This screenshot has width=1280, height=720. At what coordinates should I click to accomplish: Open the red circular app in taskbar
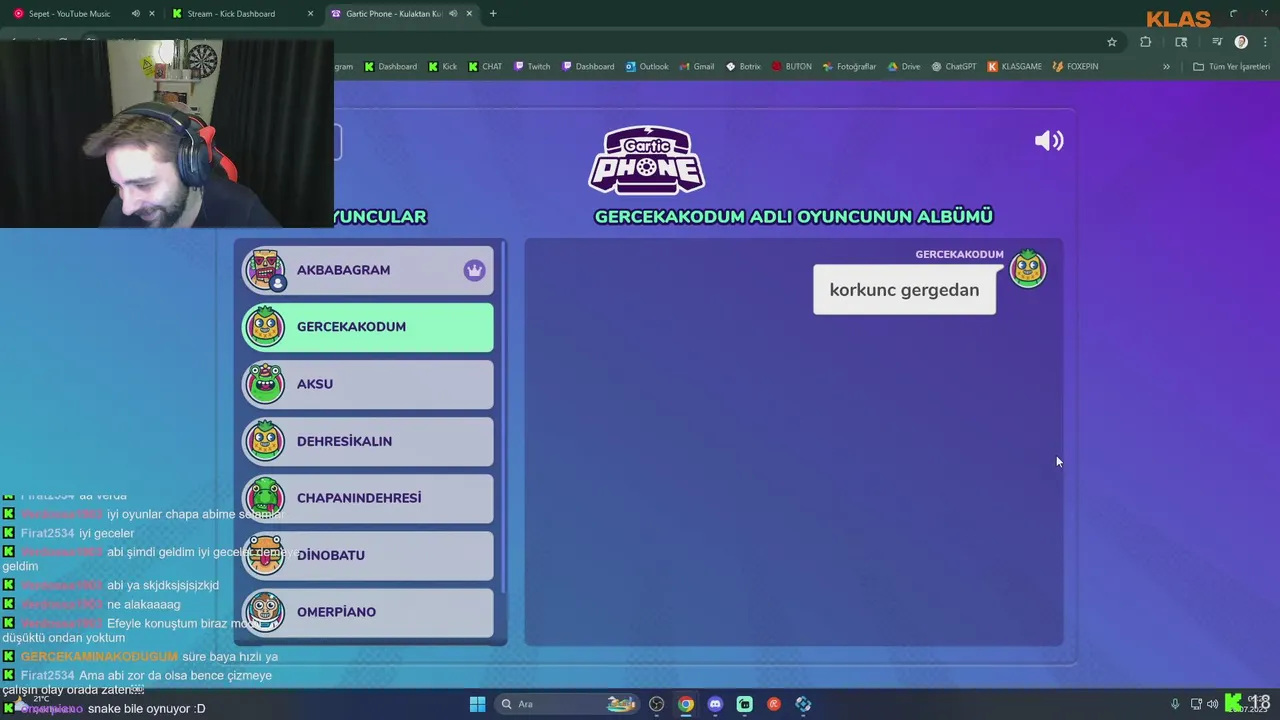point(773,704)
